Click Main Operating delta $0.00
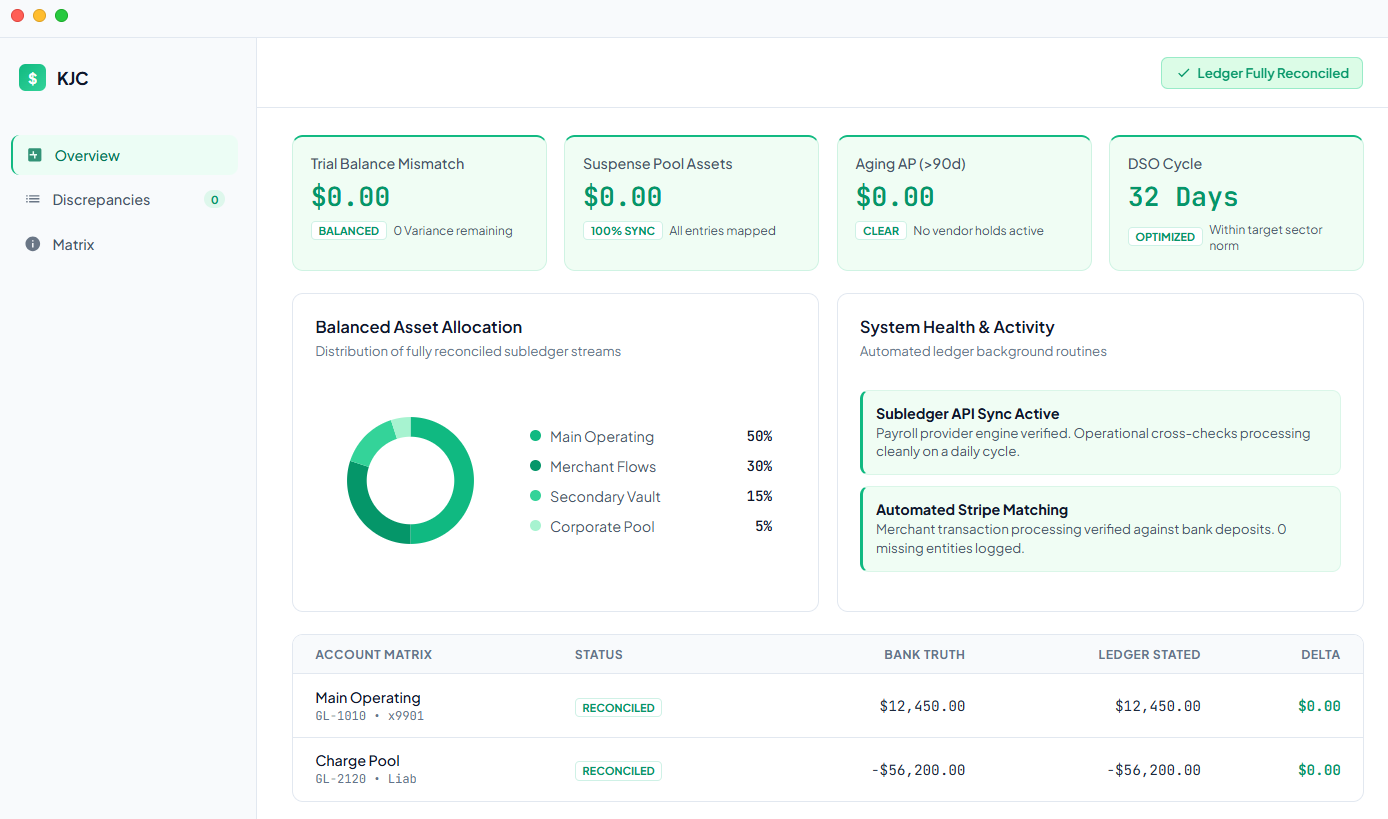The height and width of the screenshot is (819, 1388). [1319, 706]
